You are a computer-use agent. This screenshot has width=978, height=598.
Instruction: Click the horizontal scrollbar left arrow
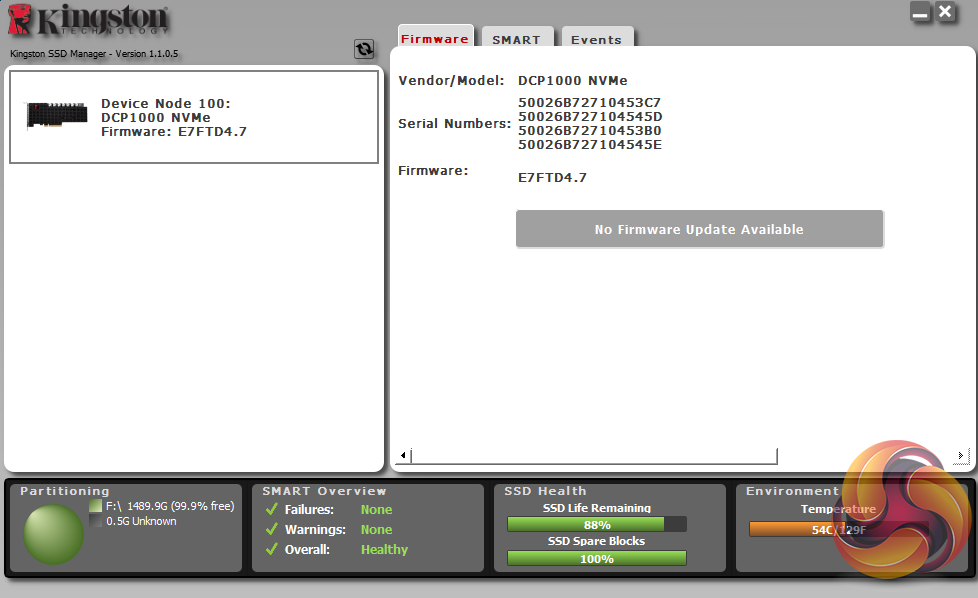tap(403, 457)
